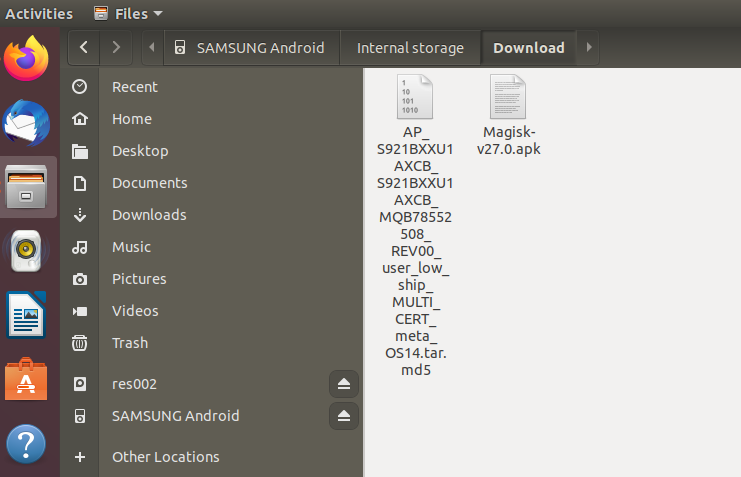Open Firefox from the dock
This screenshot has height=477, width=741.
(26, 59)
